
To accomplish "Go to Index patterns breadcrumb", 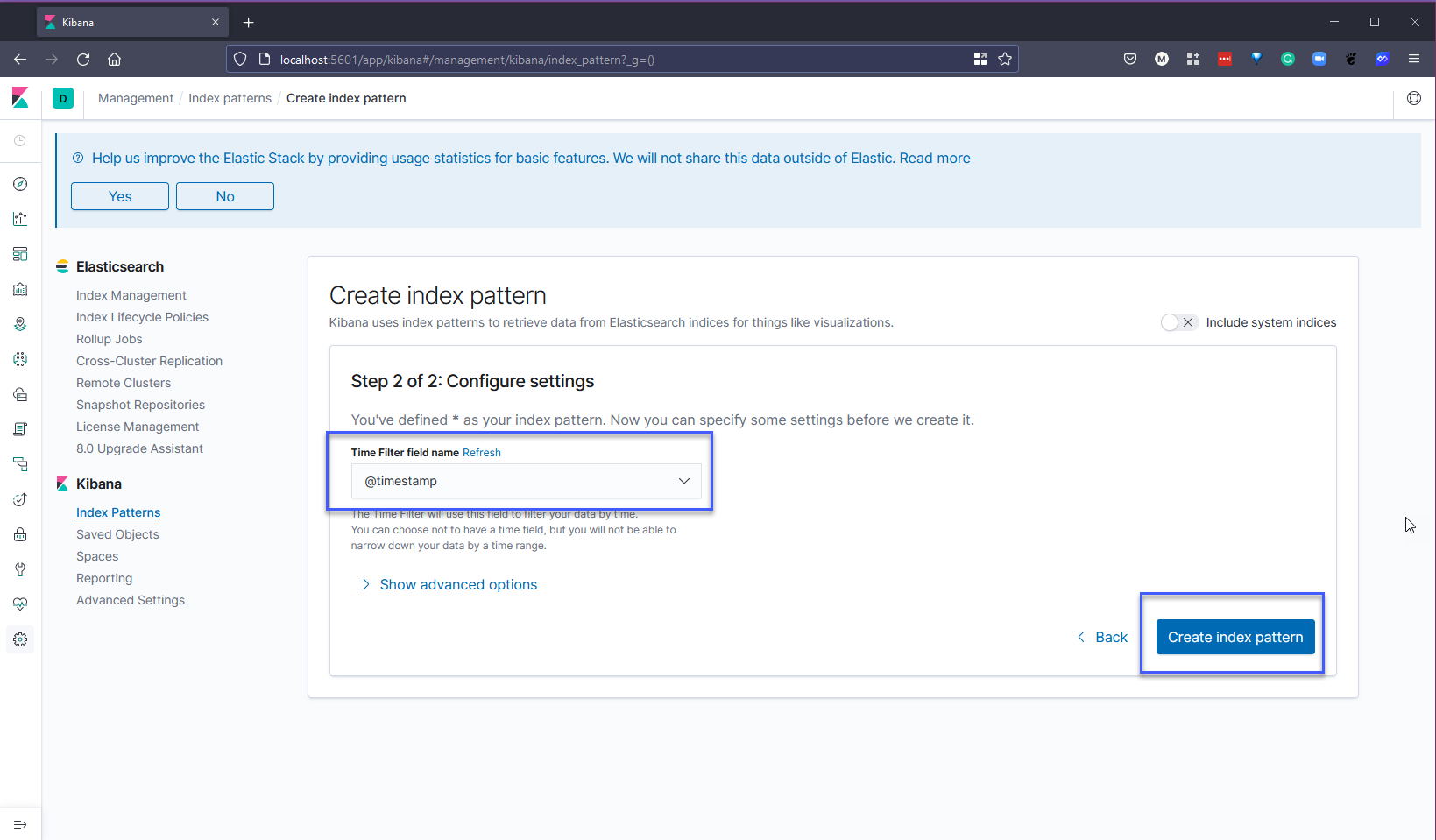I will coord(230,98).
